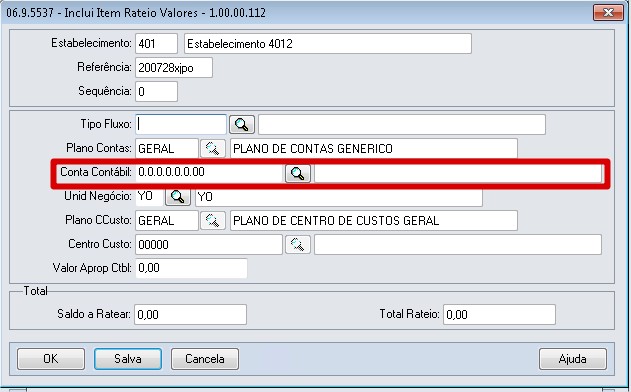Screen dimensions: 631x392
Task: Click the Cancela button
Action: click(x=205, y=359)
